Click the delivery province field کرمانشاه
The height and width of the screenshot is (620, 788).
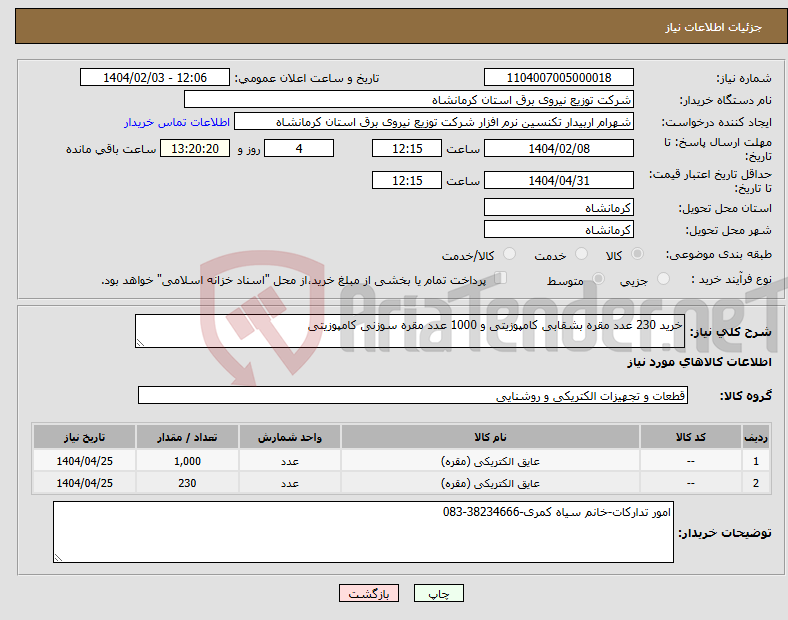pos(558,207)
